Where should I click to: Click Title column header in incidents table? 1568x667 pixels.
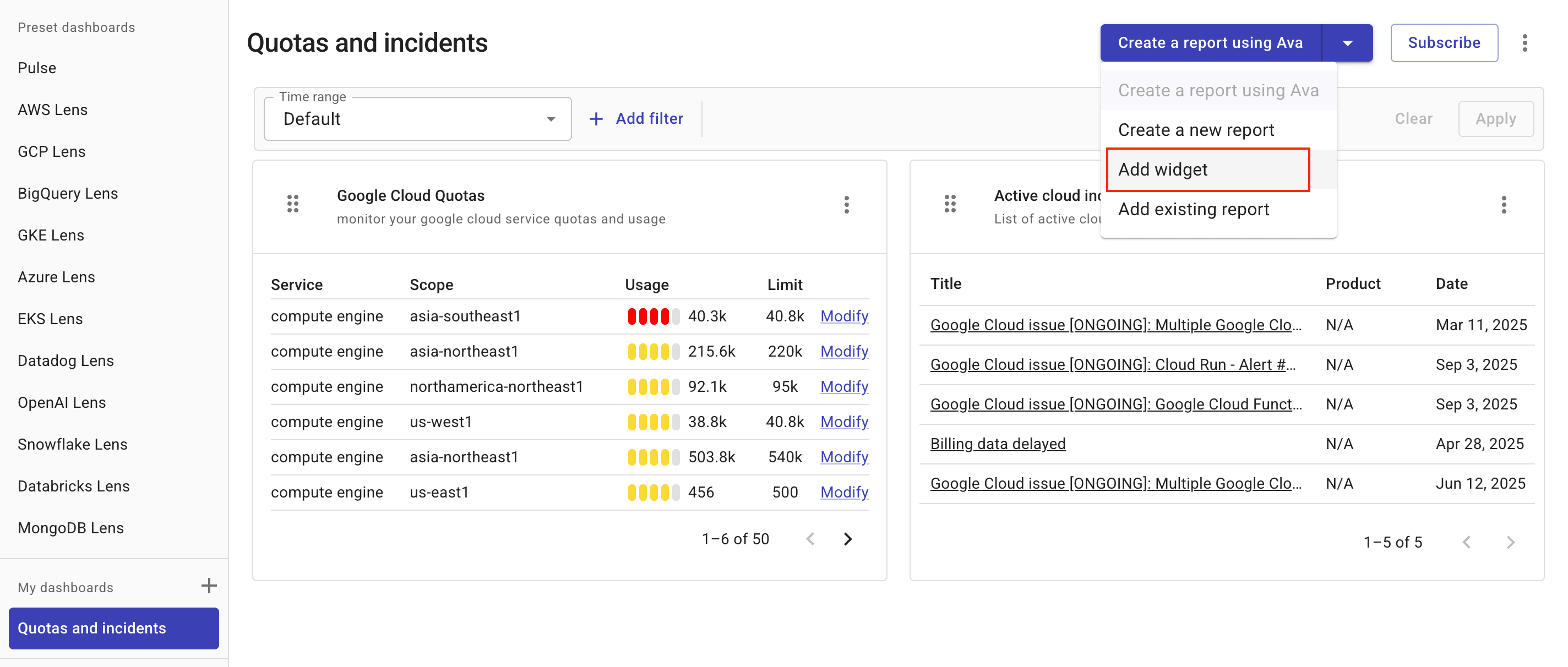pyautogui.click(x=945, y=283)
